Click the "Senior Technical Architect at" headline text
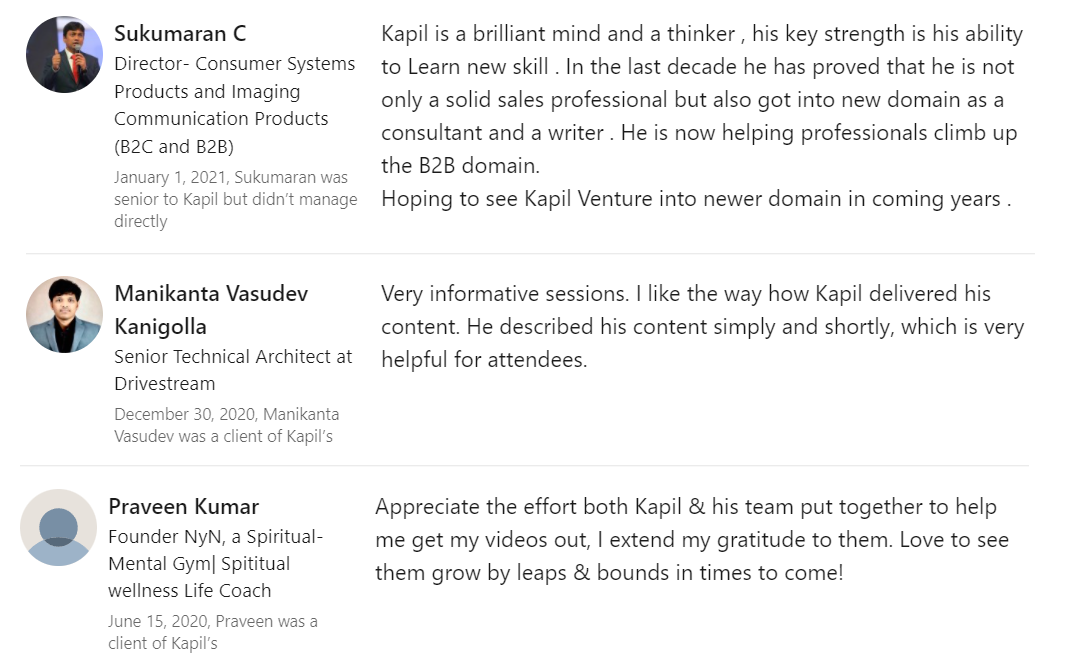1065x670 pixels. [x=233, y=356]
